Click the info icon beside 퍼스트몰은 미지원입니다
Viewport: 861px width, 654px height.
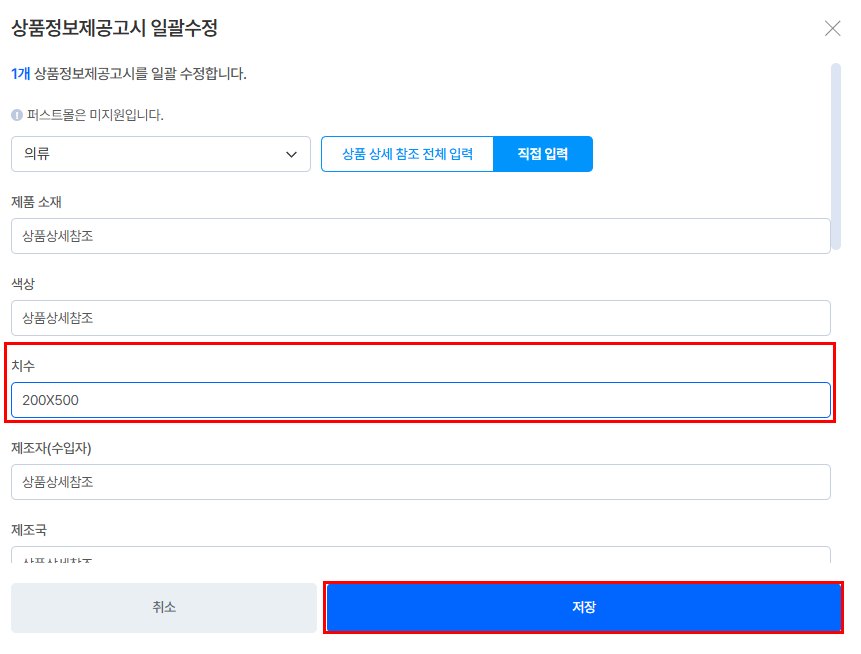[17, 115]
